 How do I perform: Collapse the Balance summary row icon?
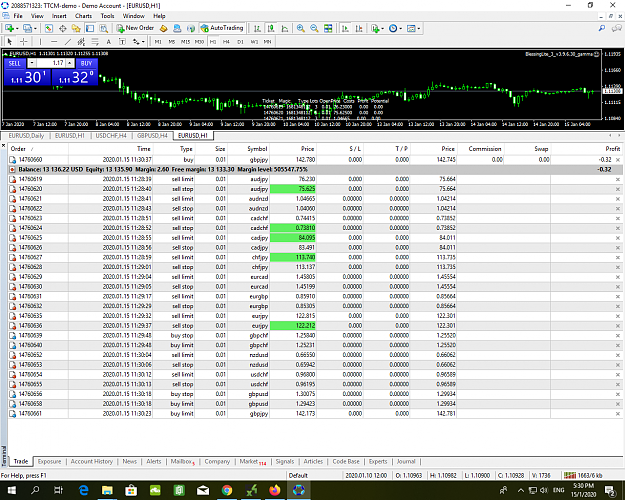point(12,169)
